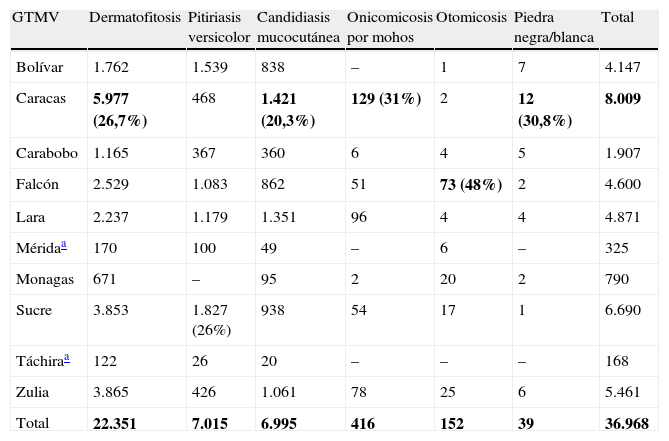Select the Monagas row label

pos(44,283)
